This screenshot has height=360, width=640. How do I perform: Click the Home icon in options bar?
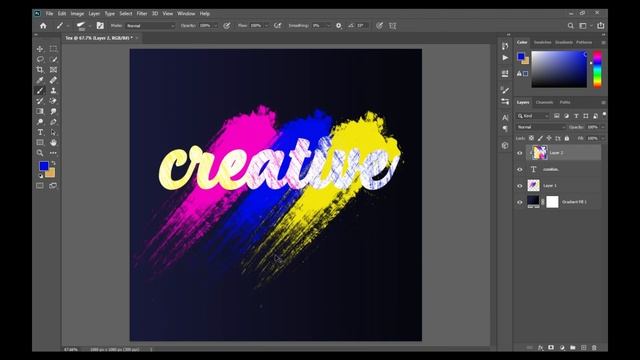click(43, 26)
